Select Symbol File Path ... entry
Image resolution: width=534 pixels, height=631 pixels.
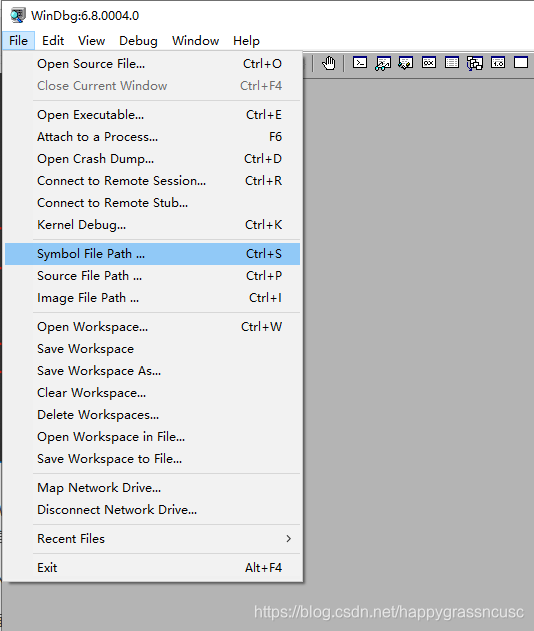153,254
